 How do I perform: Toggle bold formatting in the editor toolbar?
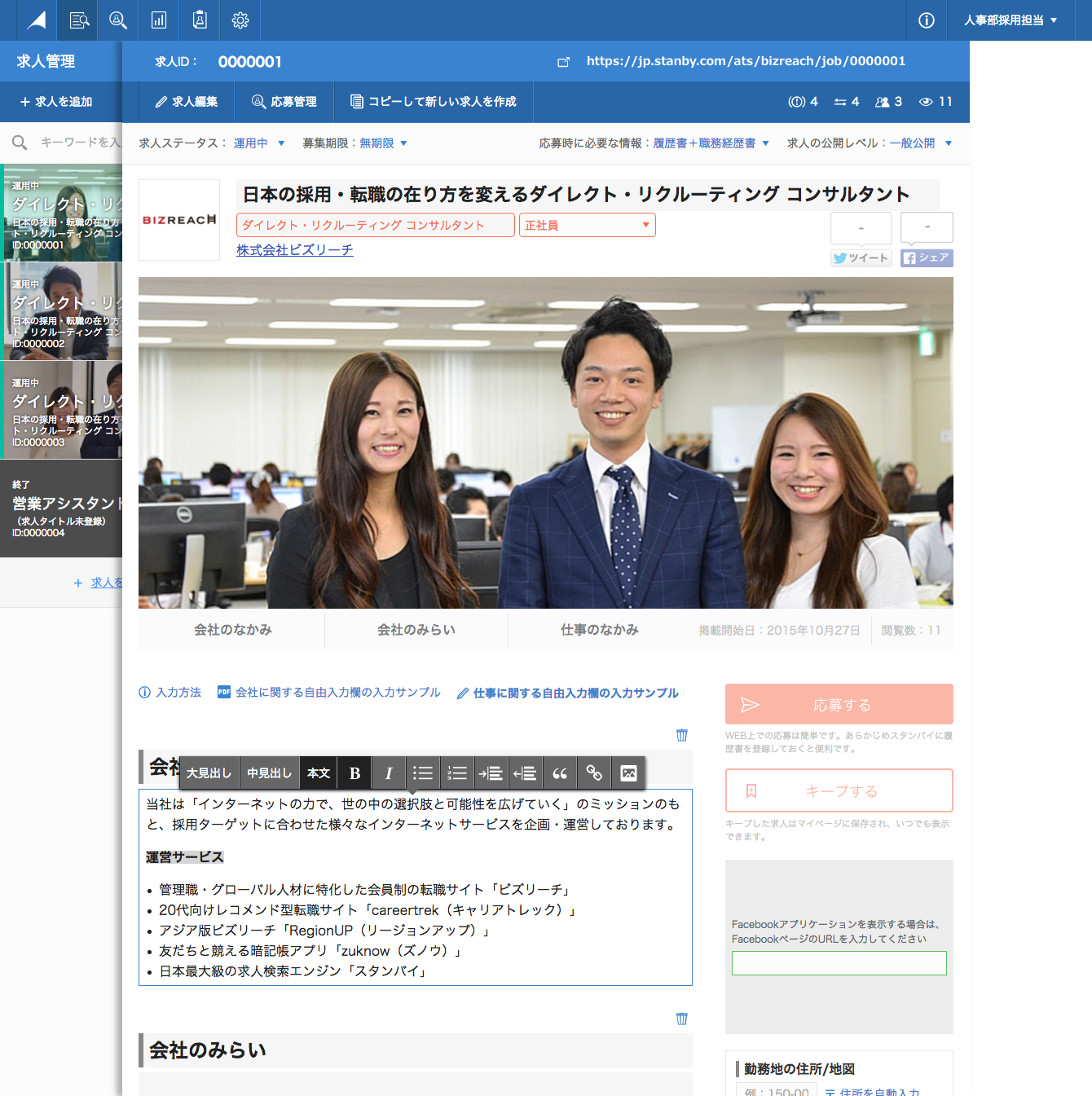[354, 773]
